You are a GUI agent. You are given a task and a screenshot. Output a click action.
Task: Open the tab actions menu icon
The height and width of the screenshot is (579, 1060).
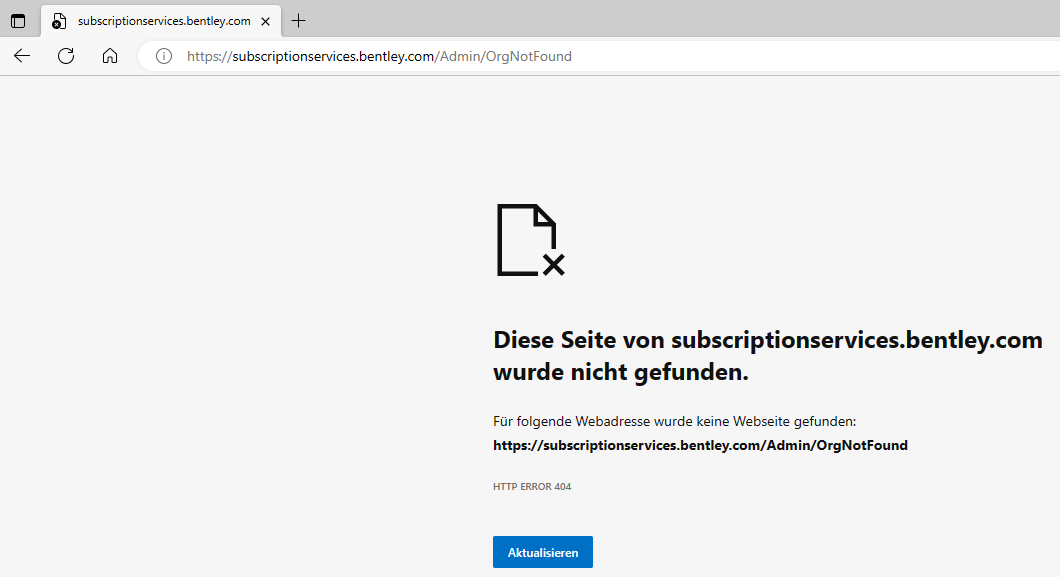18,21
